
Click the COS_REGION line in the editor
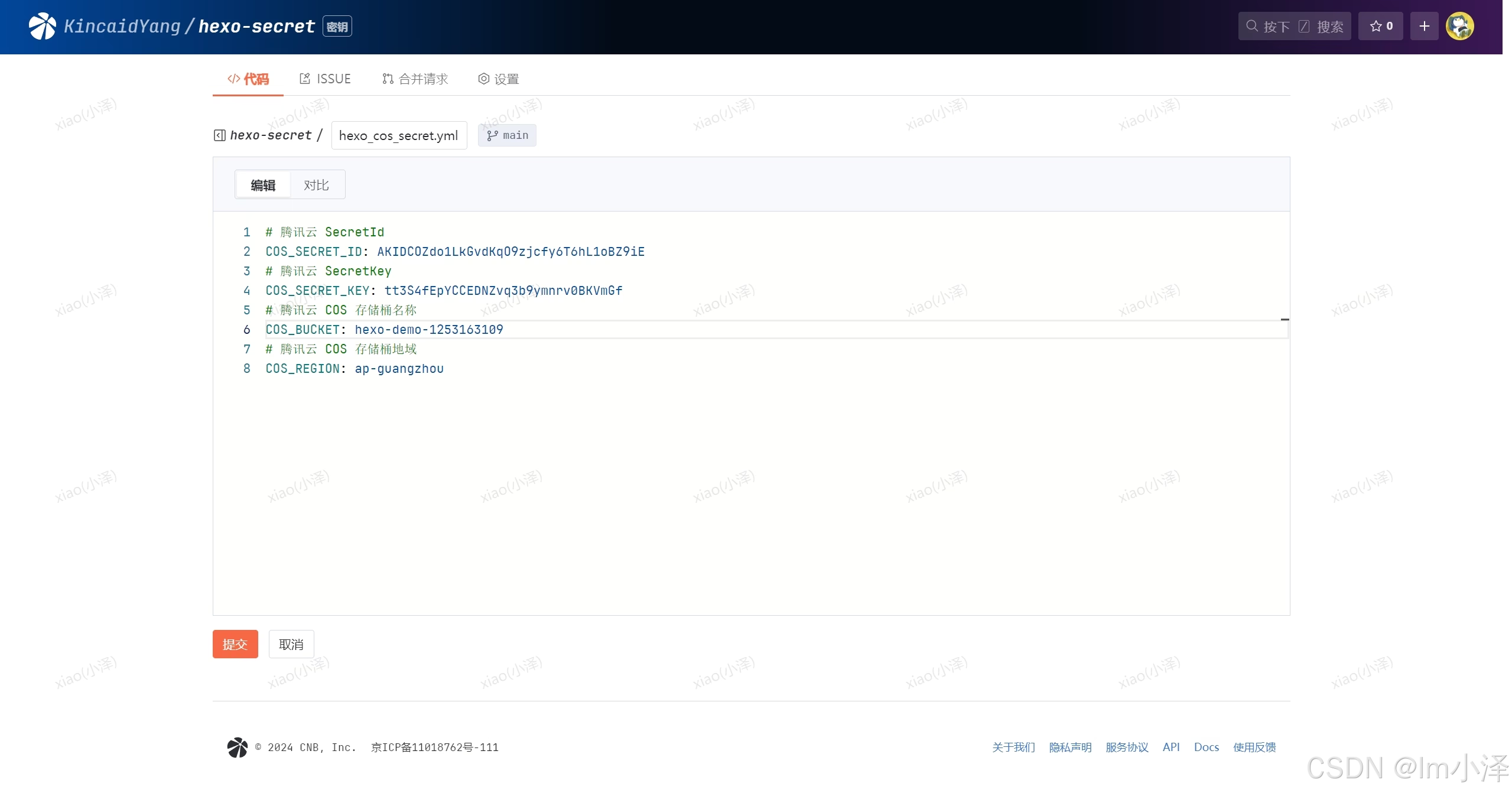(355, 369)
